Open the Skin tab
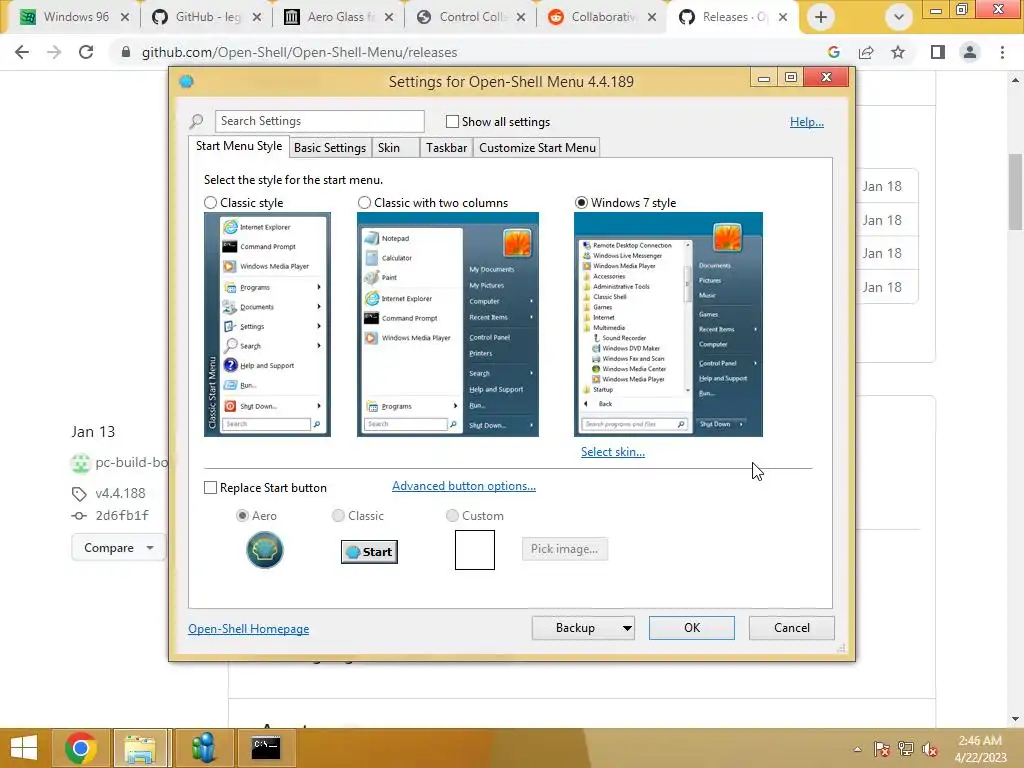 (x=395, y=148)
